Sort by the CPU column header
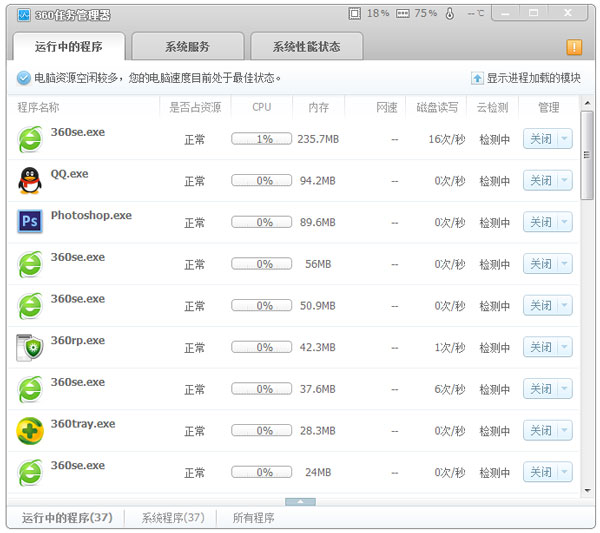Screen dimensions: 600x533 (262, 107)
